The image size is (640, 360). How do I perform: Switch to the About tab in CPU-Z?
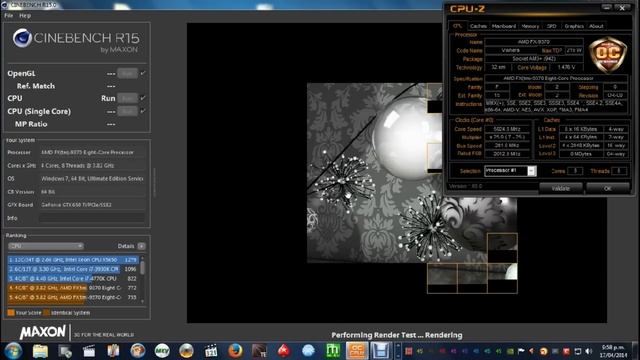click(596, 26)
